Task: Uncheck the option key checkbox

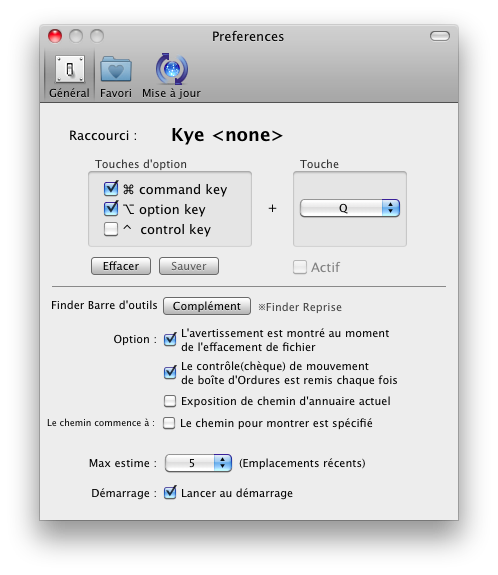Action: click(x=111, y=209)
